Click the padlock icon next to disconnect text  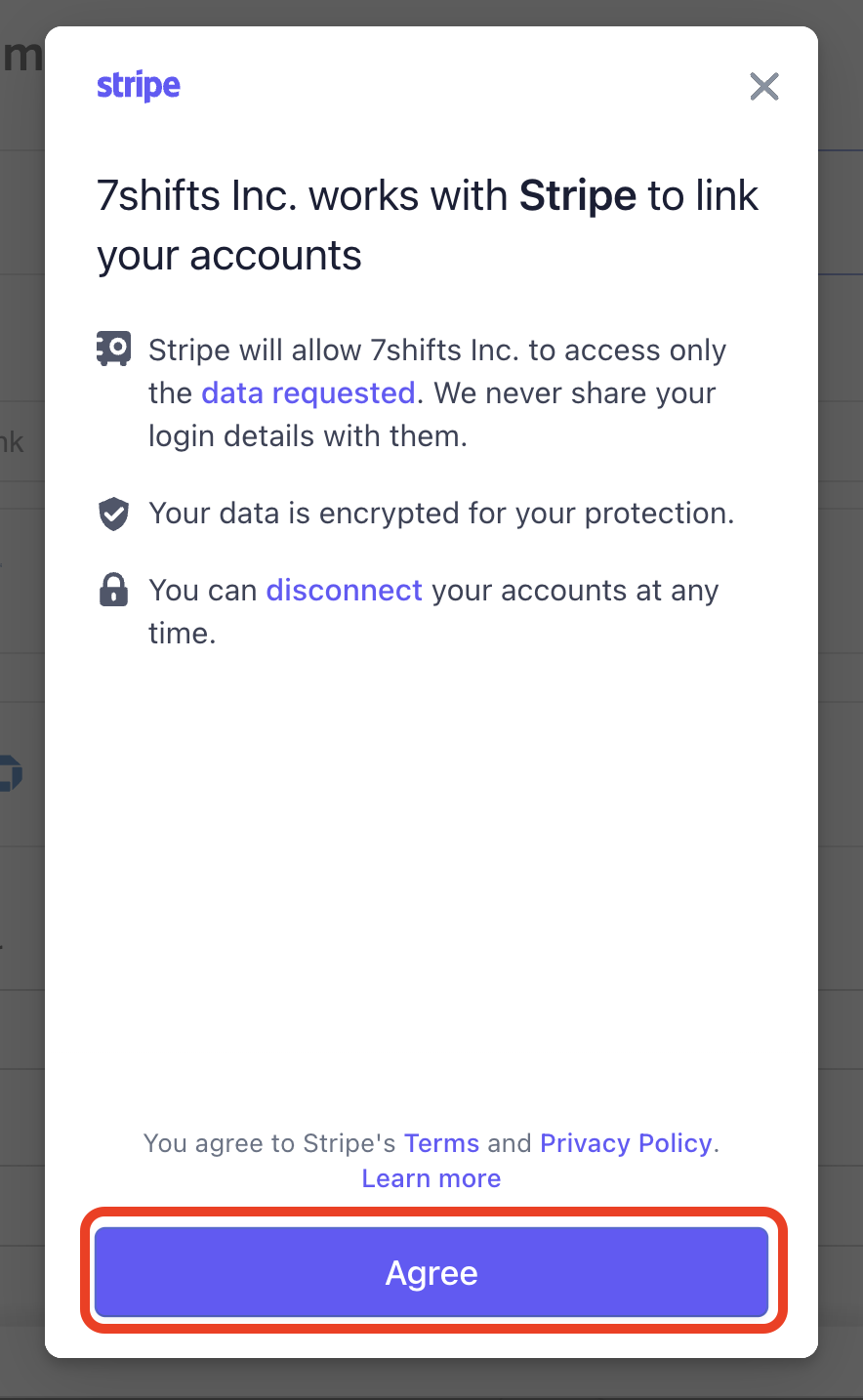point(114,590)
